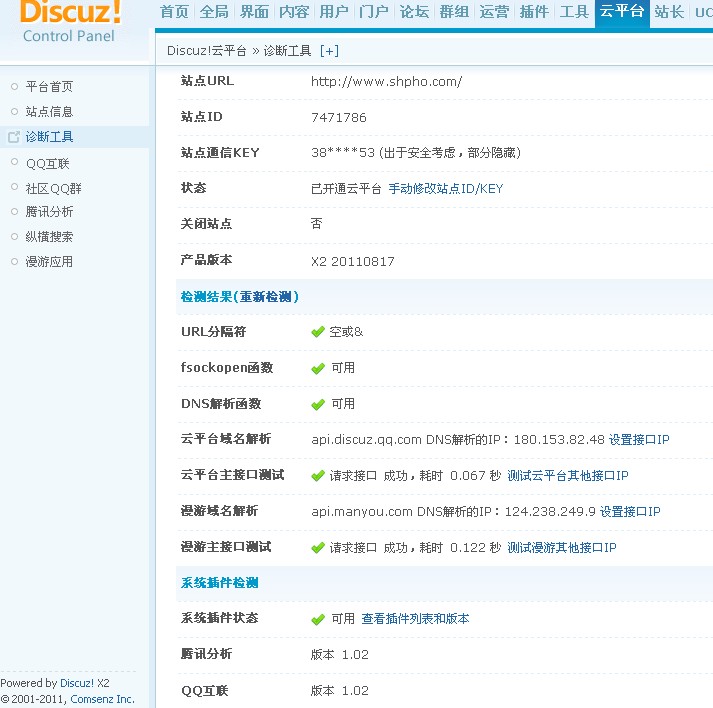Viewport: 713px width, 708px height.
Task: Click 手动修改站点ID/KEY link
Action: point(446,188)
